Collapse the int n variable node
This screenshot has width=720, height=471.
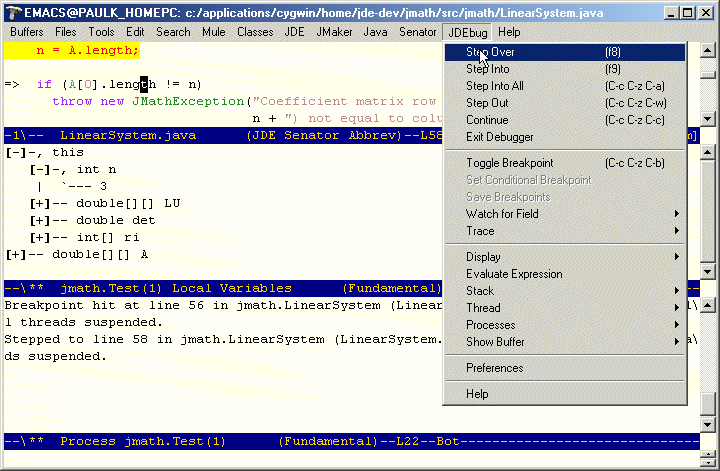(x=40, y=169)
